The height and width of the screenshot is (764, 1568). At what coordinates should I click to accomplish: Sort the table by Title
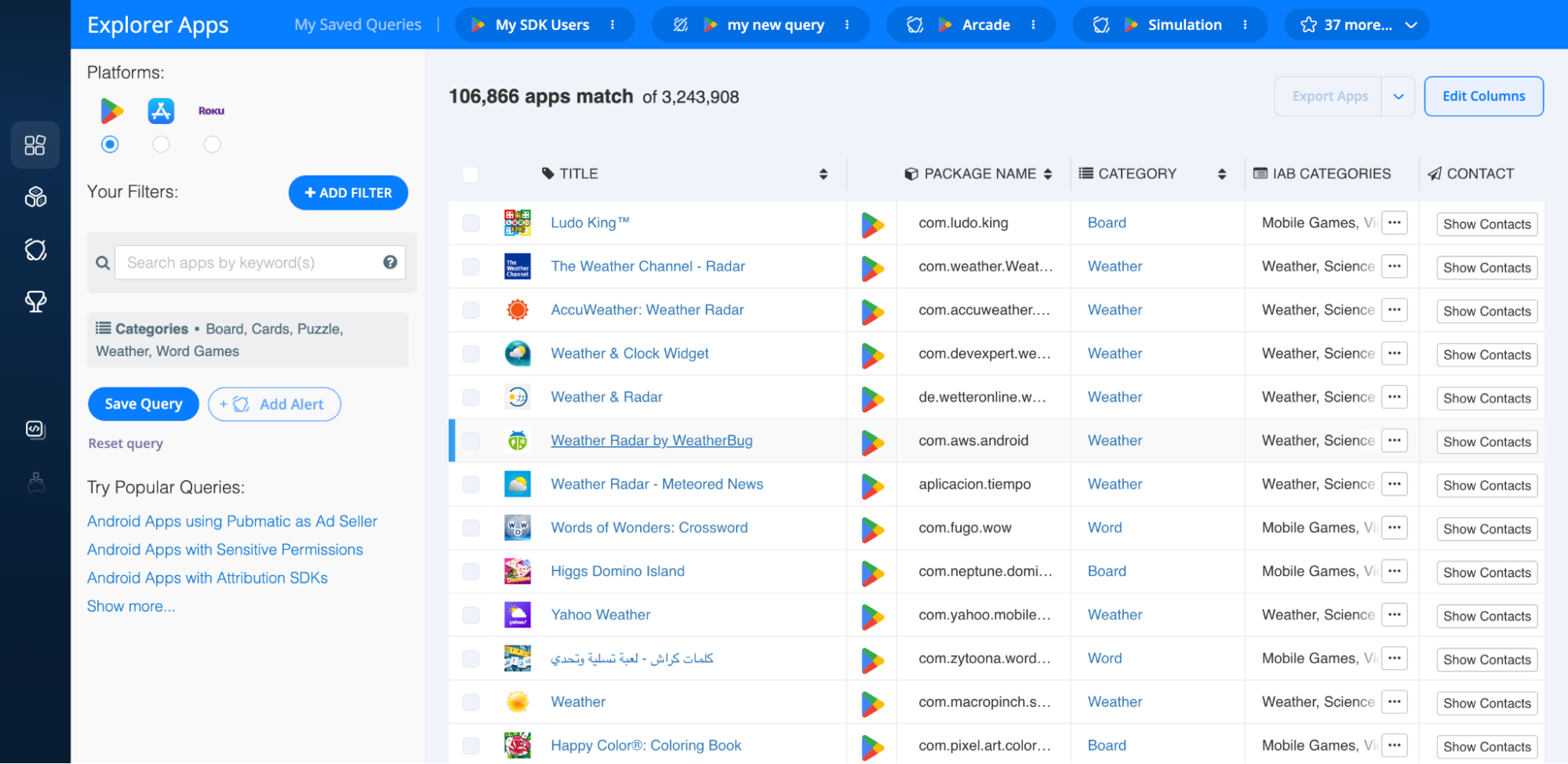click(x=823, y=174)
